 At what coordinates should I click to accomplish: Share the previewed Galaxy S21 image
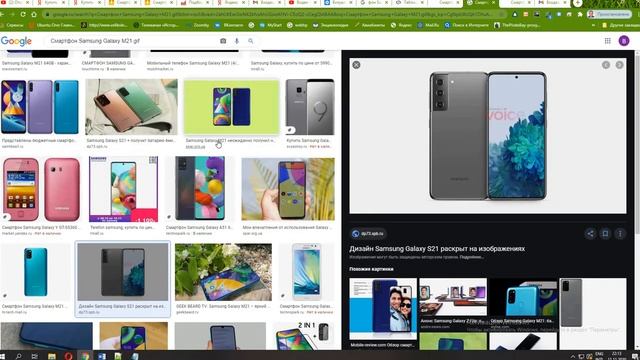click(590, 233)
